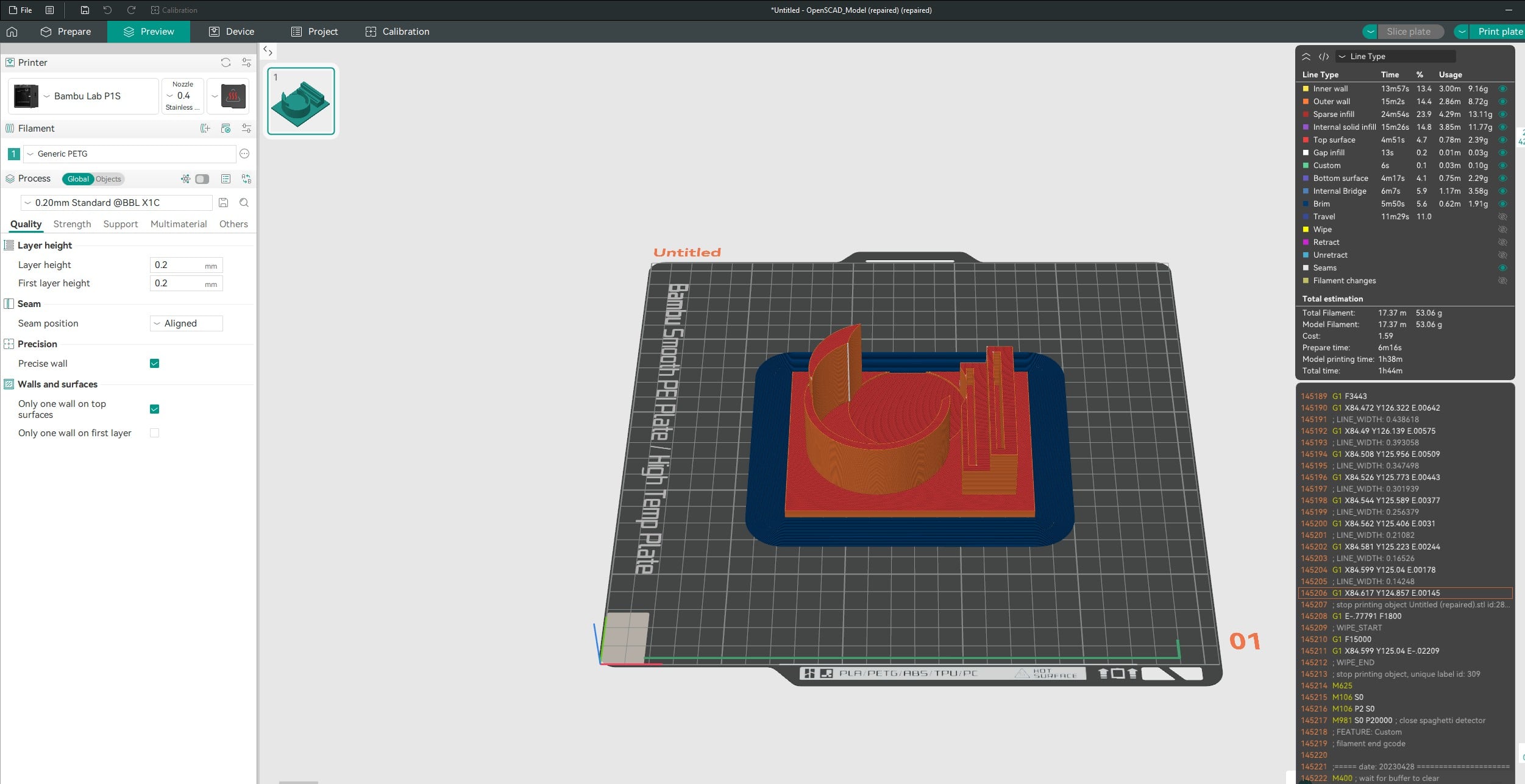
Task: Hide Sparse infill lines via eye icon
Action: click(1502, 115)
